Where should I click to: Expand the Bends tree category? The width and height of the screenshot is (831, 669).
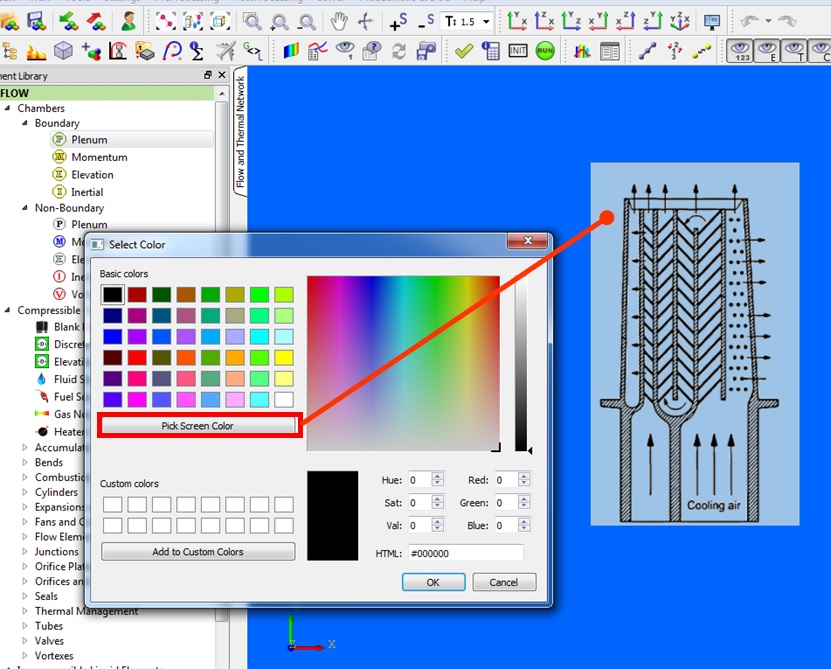25,462
